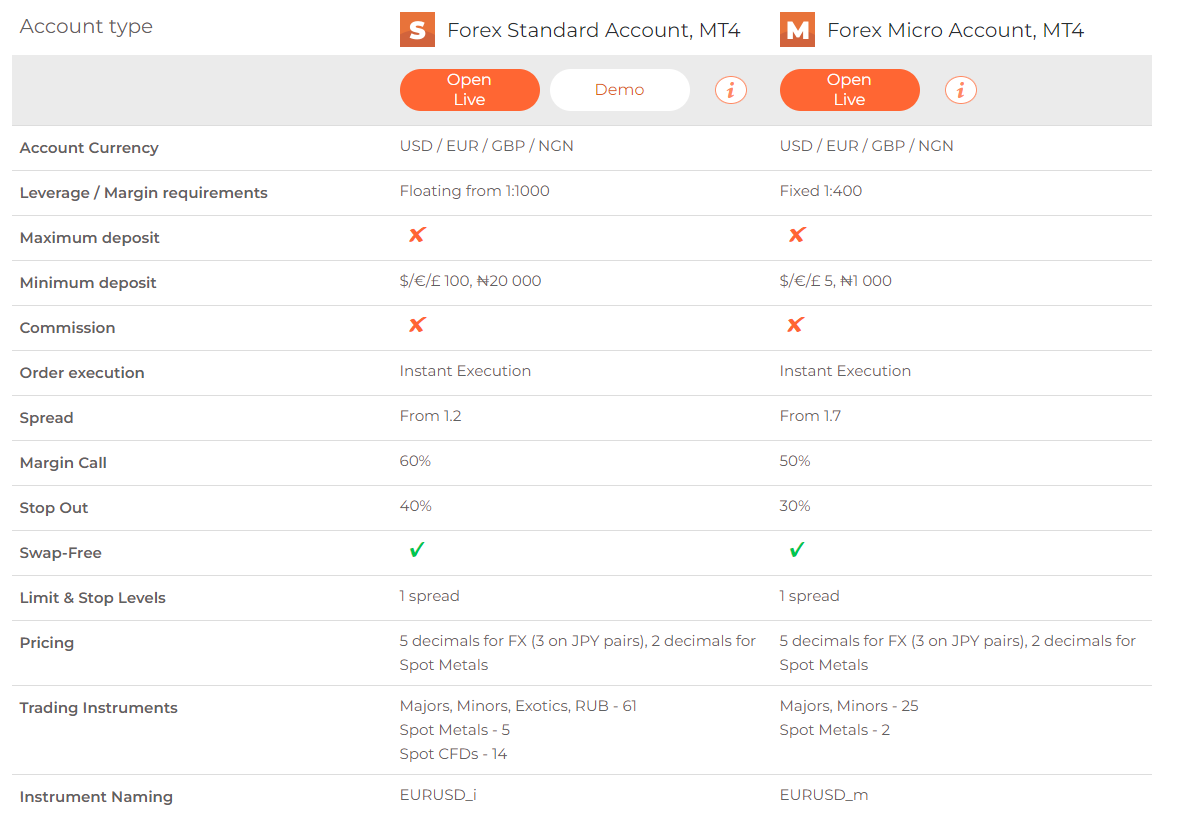Open Demo for Forex Standard Account
Viewport: 1193px width, 818px height.
(619, 90)
